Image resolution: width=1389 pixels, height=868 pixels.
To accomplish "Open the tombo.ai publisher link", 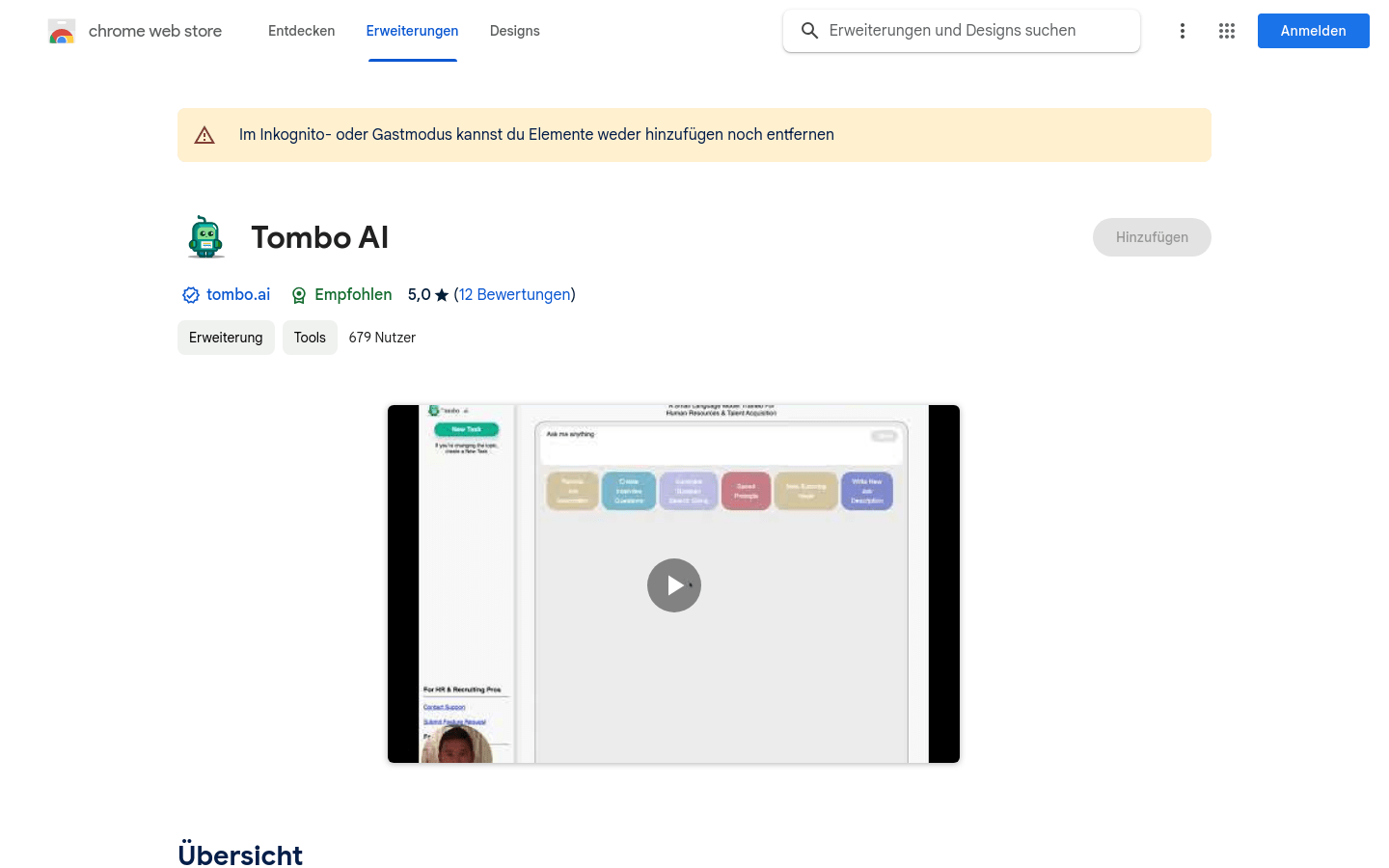I will tap(238, 295).
